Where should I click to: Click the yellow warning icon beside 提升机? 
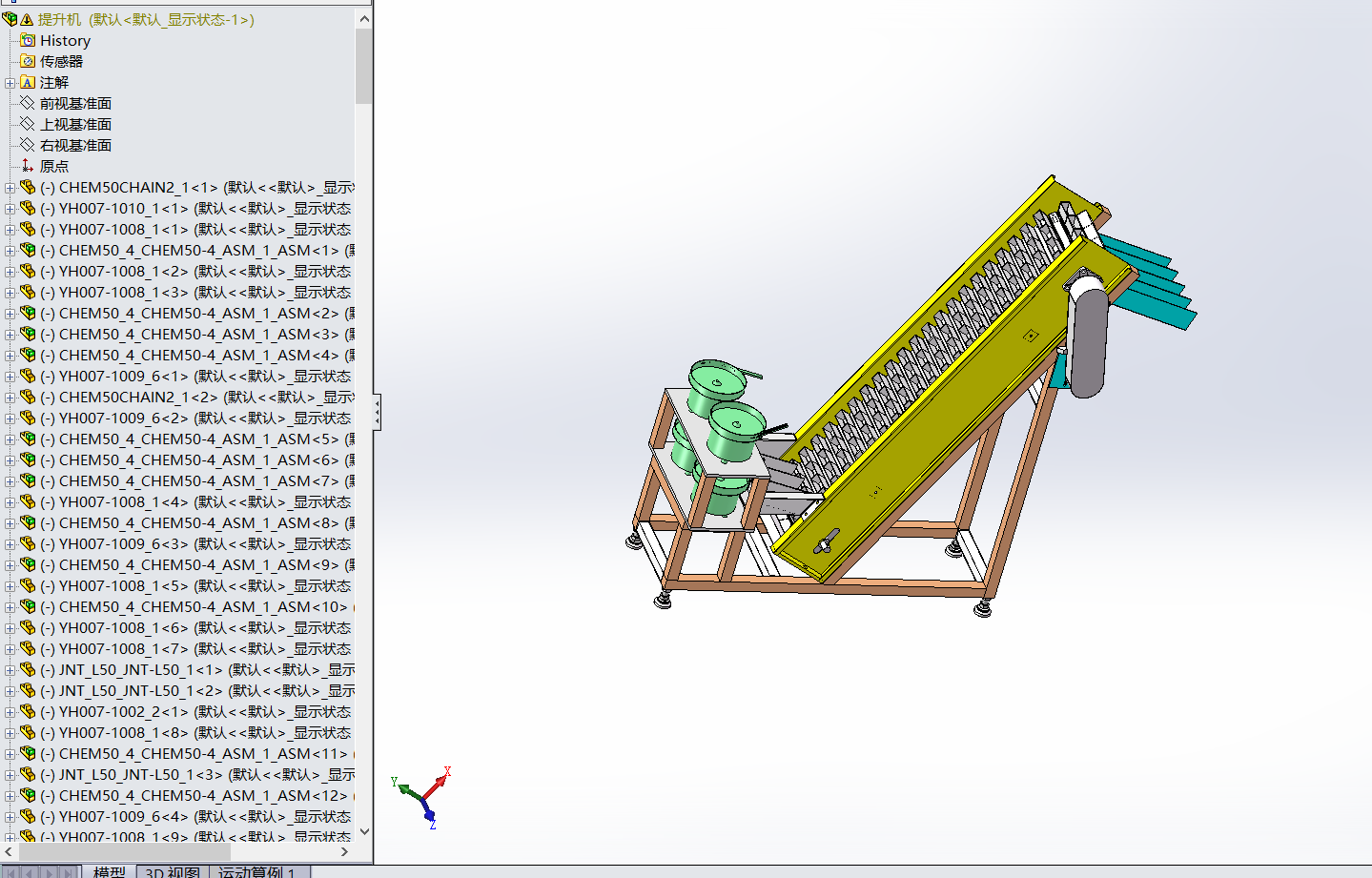pyautogui.click(x=27, y=19)
